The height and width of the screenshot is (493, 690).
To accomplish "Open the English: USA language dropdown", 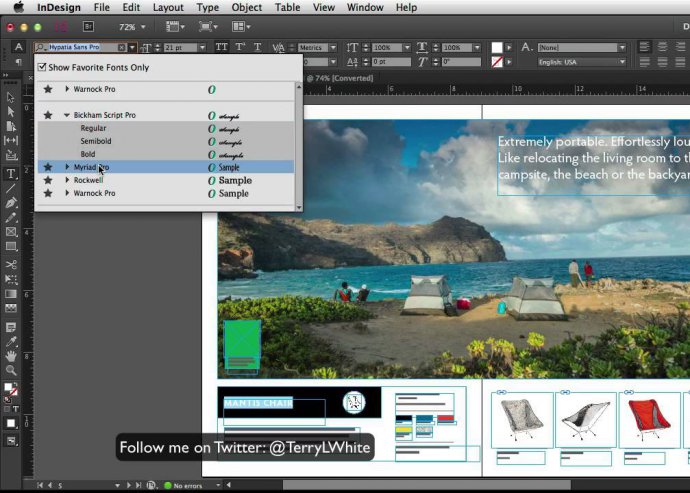I will [x=622, y=62].
